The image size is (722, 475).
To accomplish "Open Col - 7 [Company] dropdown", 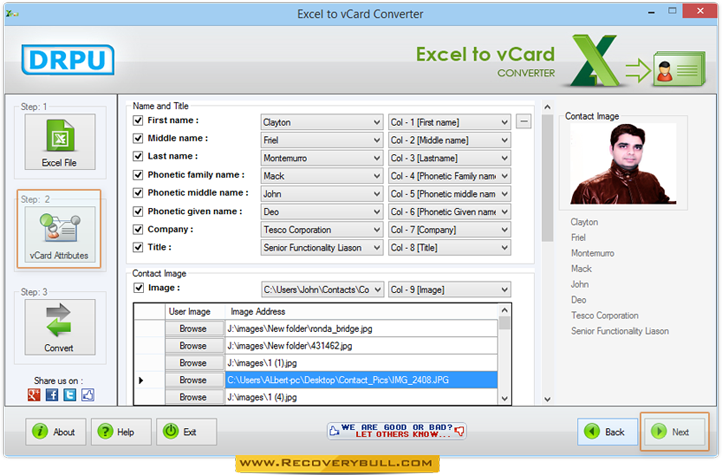I will (449, 230).
